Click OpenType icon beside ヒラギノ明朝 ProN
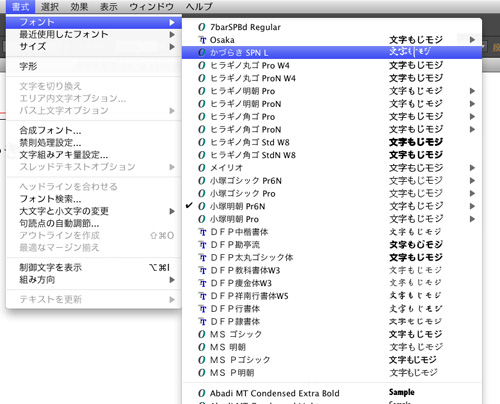The image size is (500, 404). click(x=202, y=104)
